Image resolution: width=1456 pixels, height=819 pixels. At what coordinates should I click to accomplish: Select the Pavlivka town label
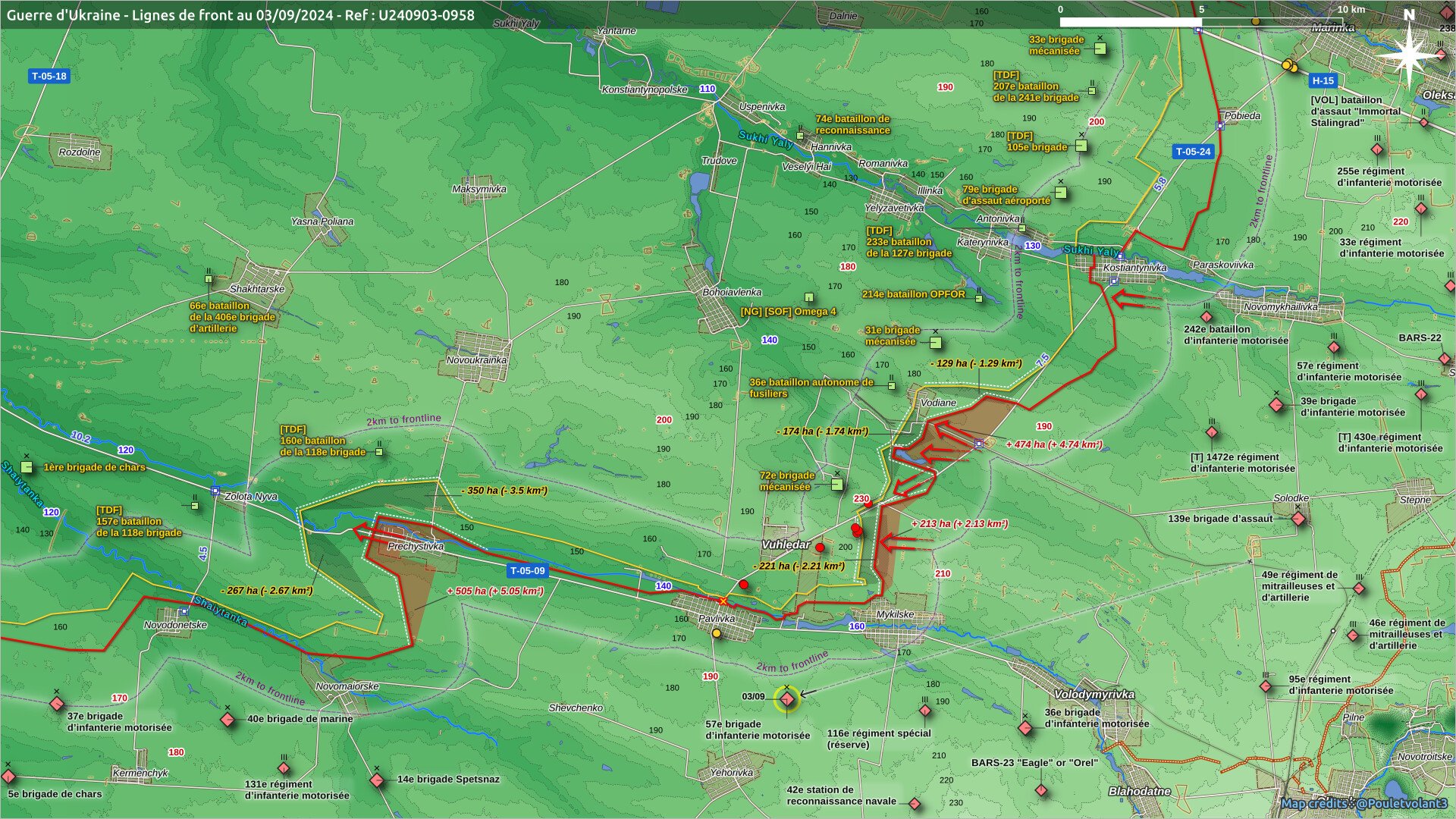(x=717, y=618)
